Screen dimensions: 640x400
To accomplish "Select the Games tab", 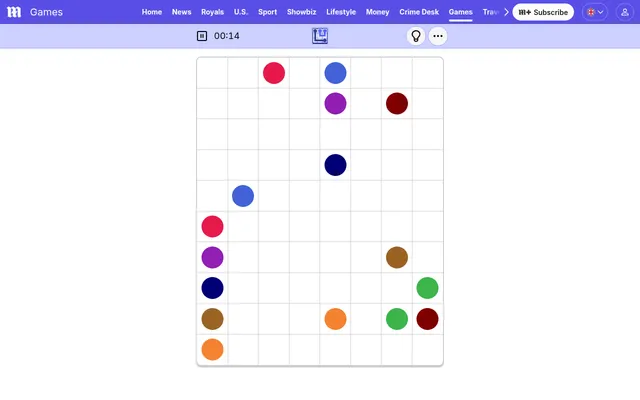I will point(460,12).
